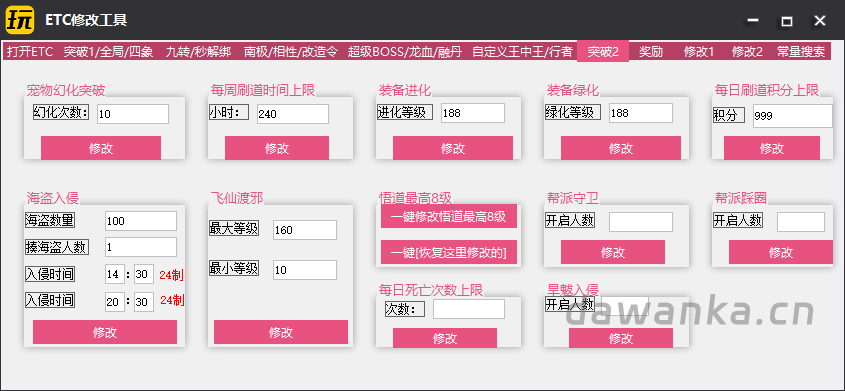
Task: Click the 积分 input showing 999
Action: 793,116
